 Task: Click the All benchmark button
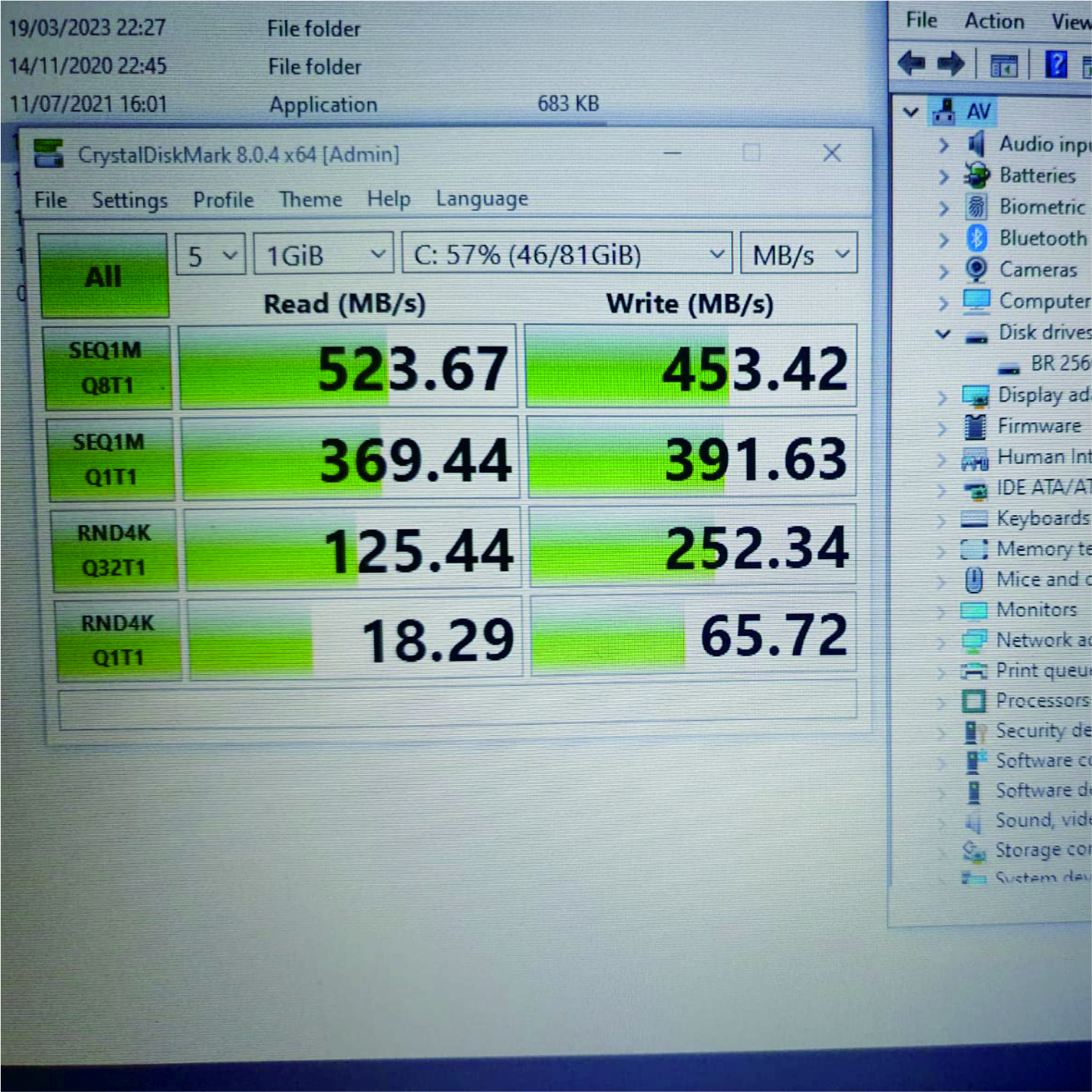click(105, 276)
